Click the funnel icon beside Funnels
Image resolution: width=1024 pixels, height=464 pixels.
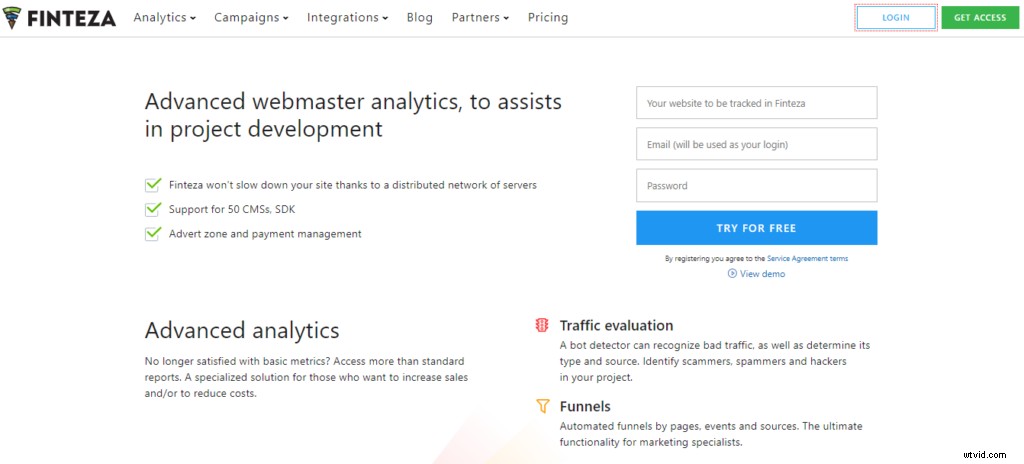click(542, 406)
